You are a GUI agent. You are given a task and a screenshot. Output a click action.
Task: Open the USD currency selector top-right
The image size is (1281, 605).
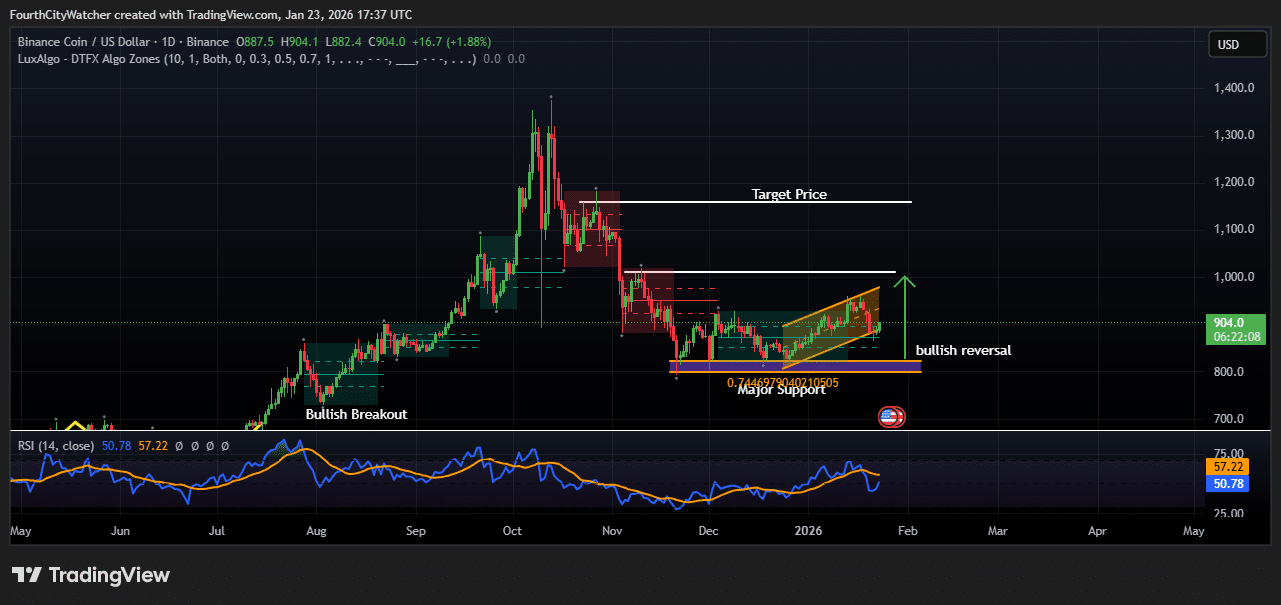click(x=1236, y=44)
